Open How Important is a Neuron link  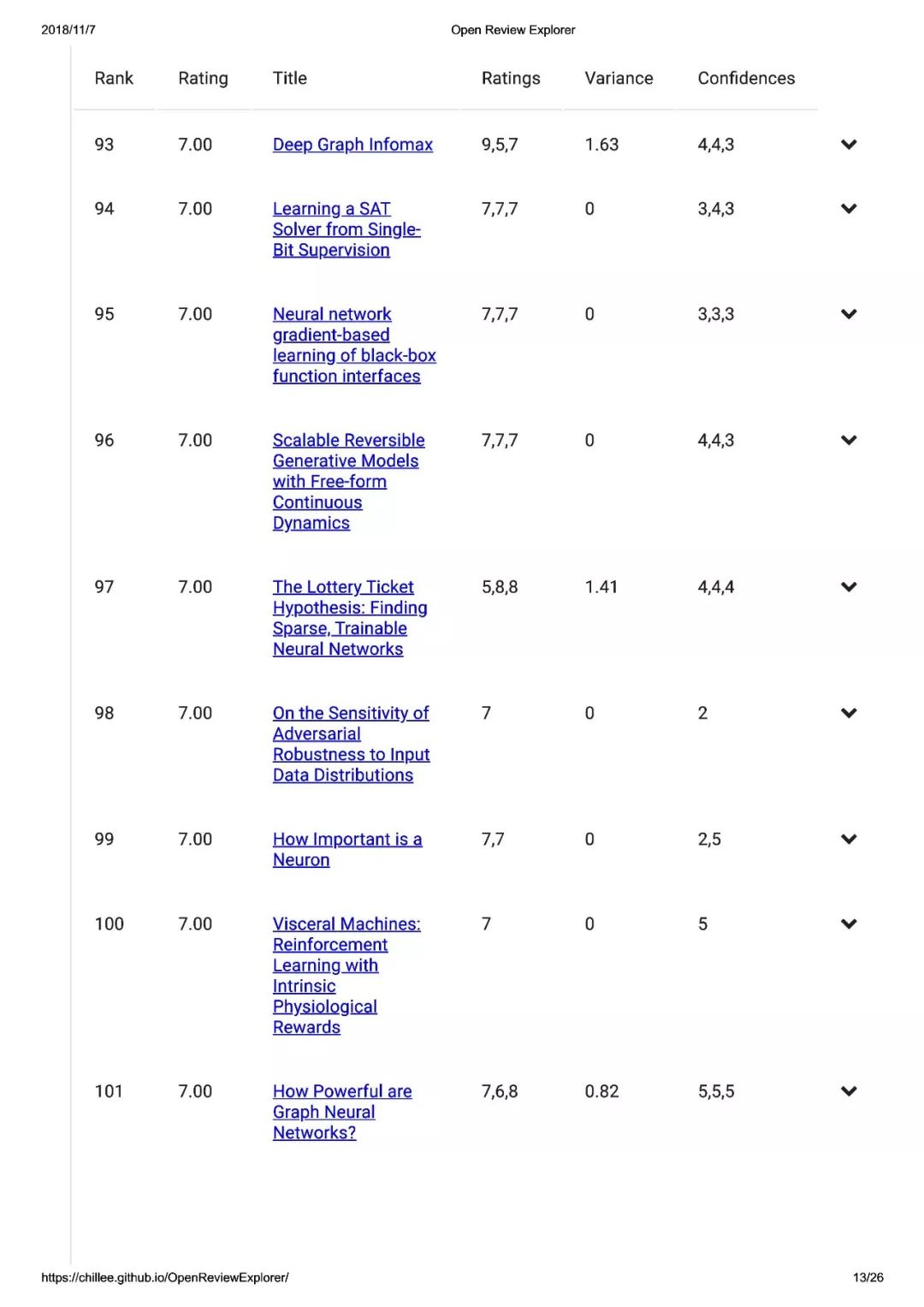click(347, 850)
